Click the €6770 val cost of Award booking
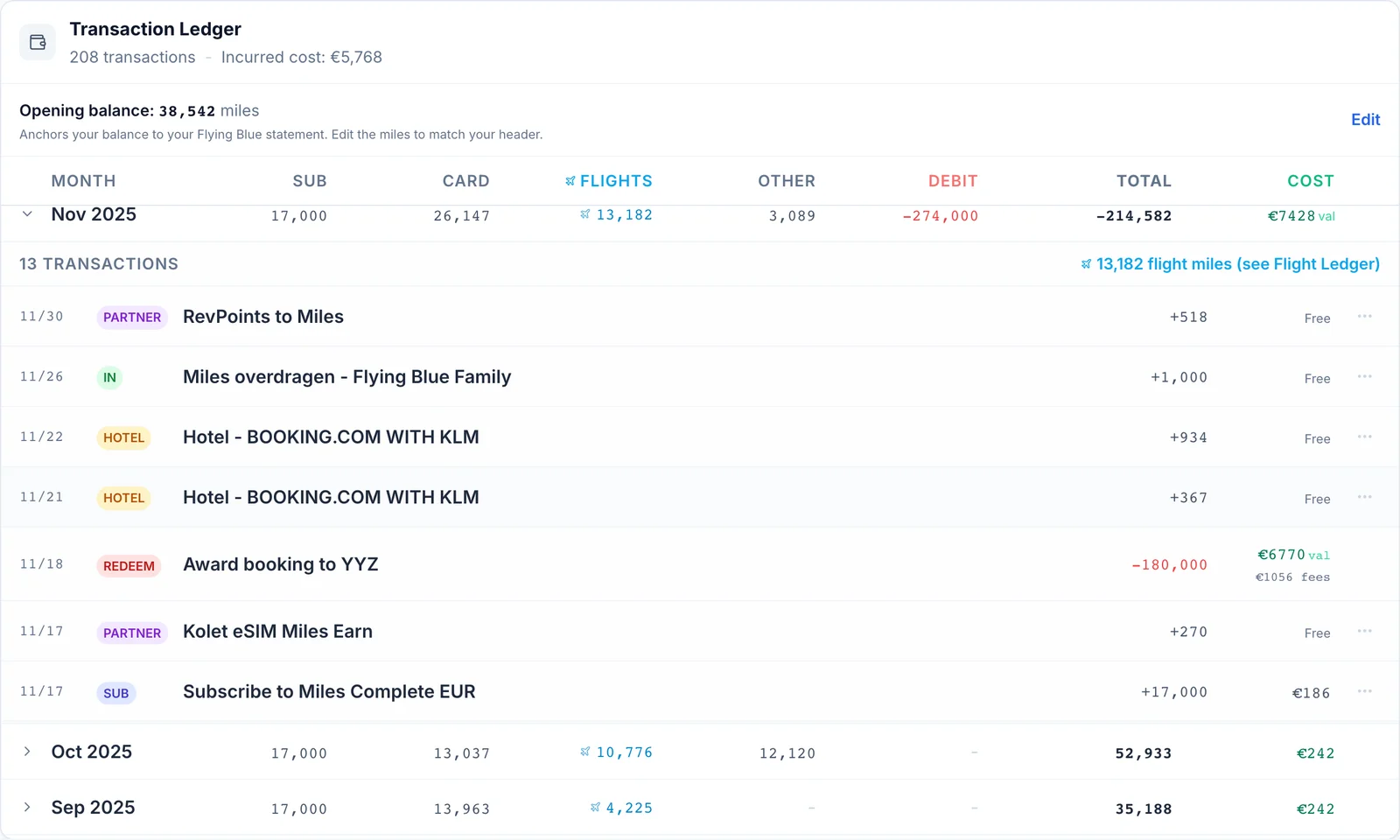Screen dimensions: 1400x840 click(1293, 555)
